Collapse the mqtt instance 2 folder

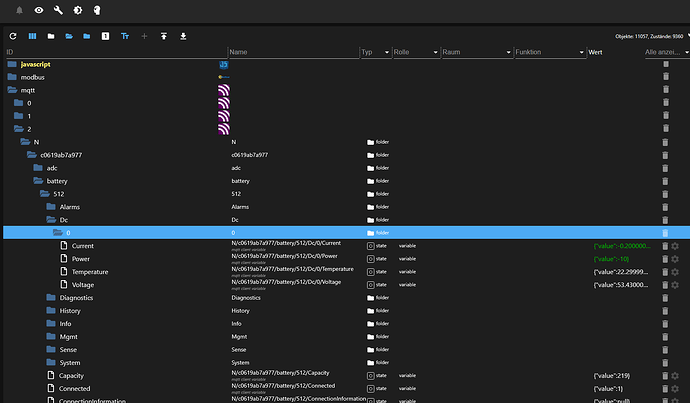(x=18, y=129)
